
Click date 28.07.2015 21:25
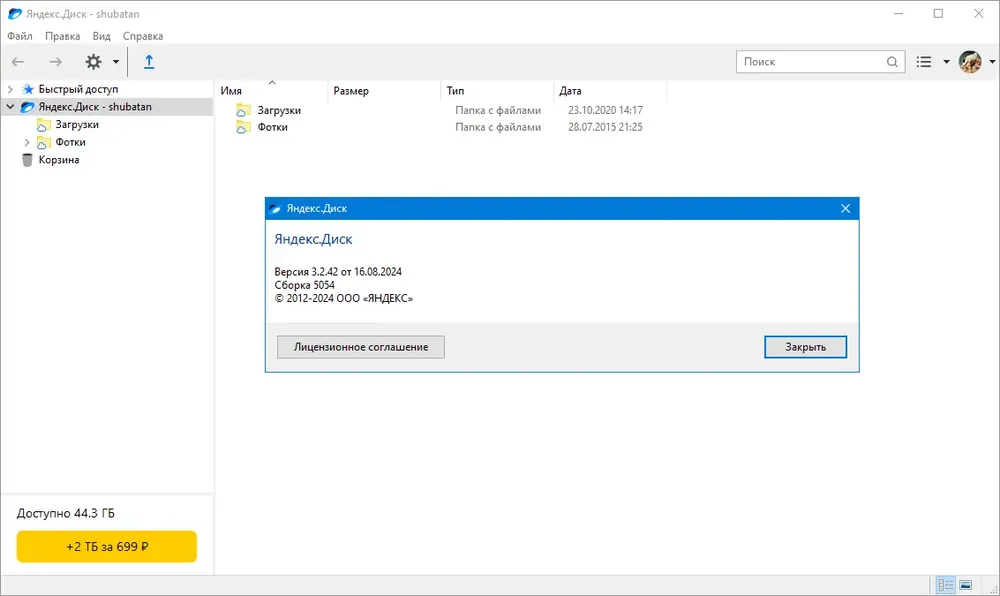click(605, 127)
